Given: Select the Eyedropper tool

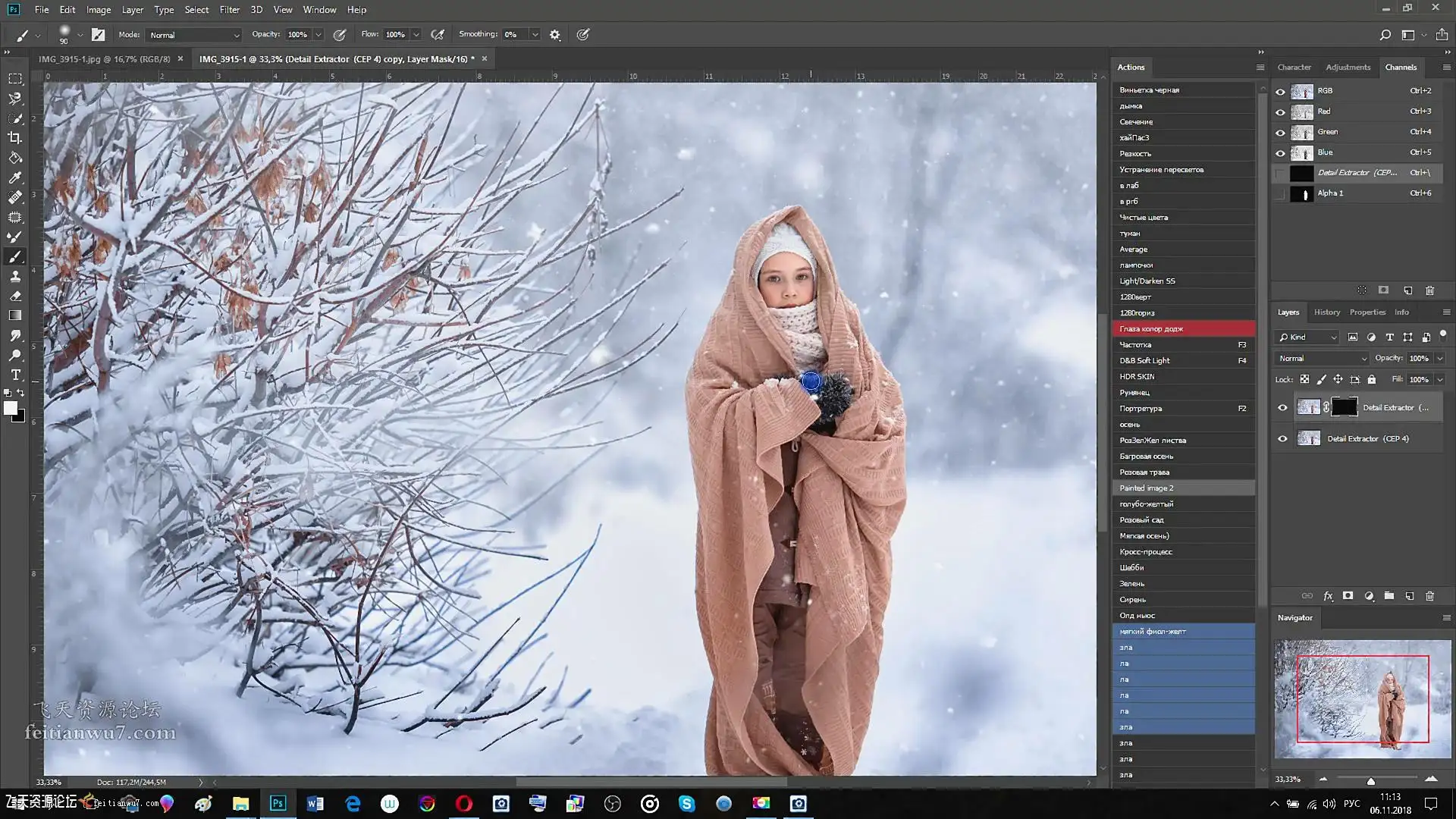Looking at the screenshot, I should 14,177.
